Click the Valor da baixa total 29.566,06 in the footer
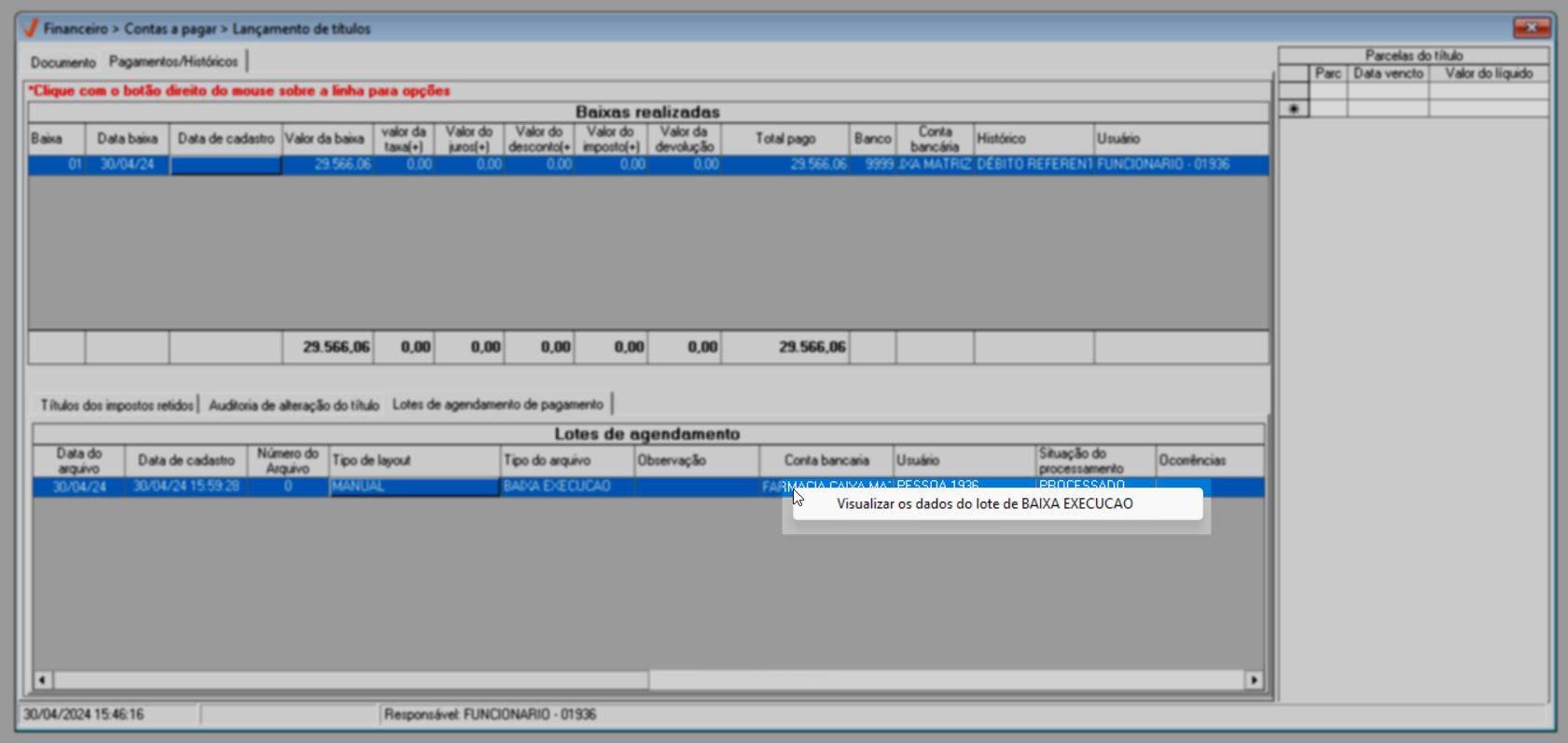This screenshot has height=743, width=1568. coord(326,347)
